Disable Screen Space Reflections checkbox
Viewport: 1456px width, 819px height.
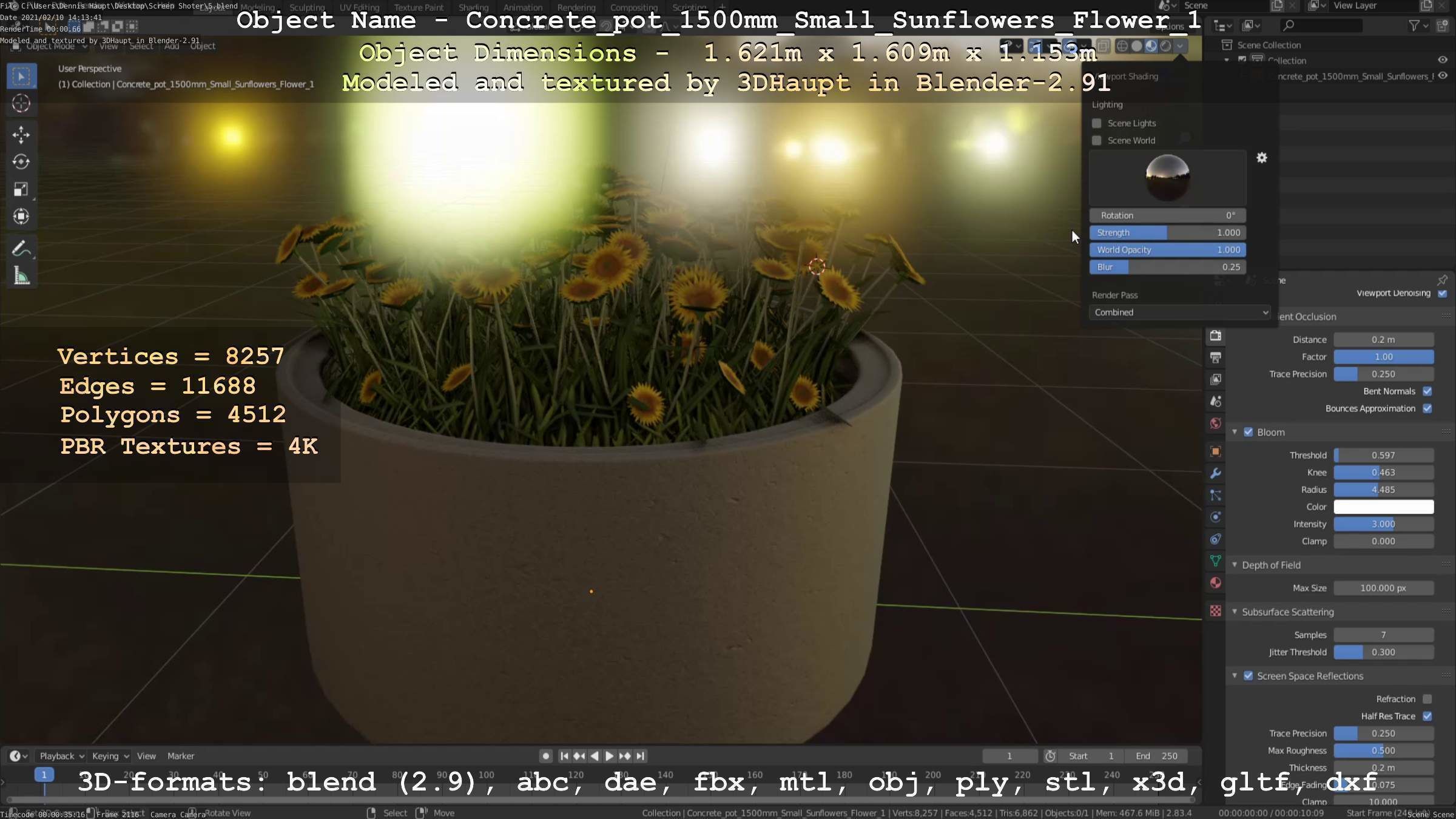pyautogui.click(x=1249, y=676)
